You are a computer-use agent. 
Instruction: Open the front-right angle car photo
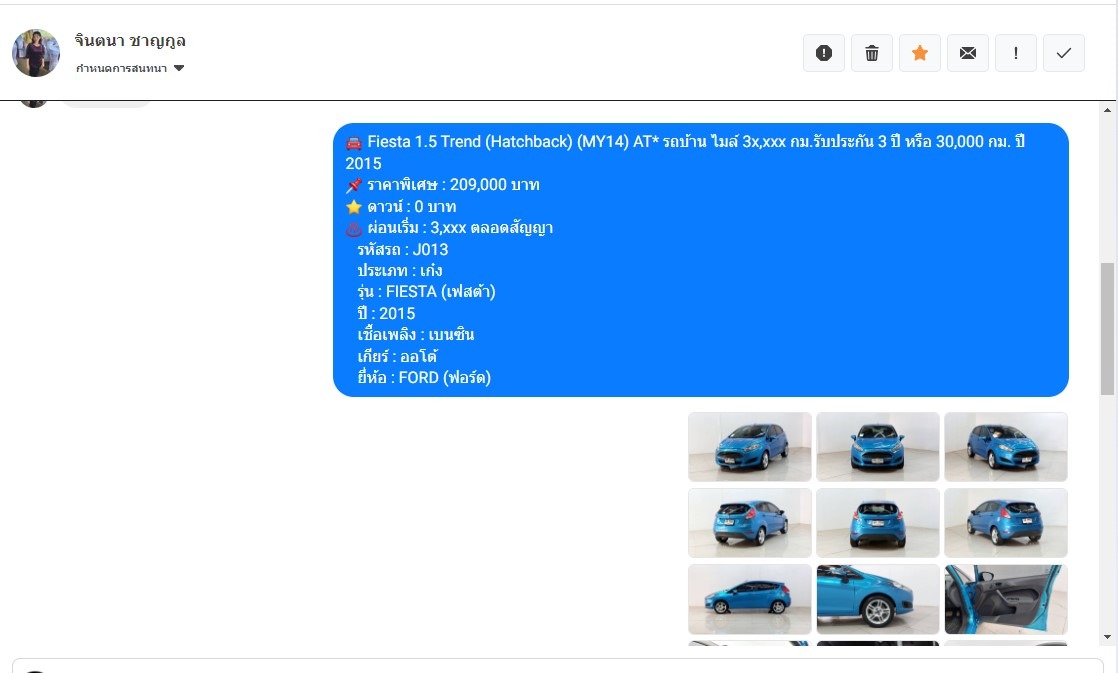1006,447
